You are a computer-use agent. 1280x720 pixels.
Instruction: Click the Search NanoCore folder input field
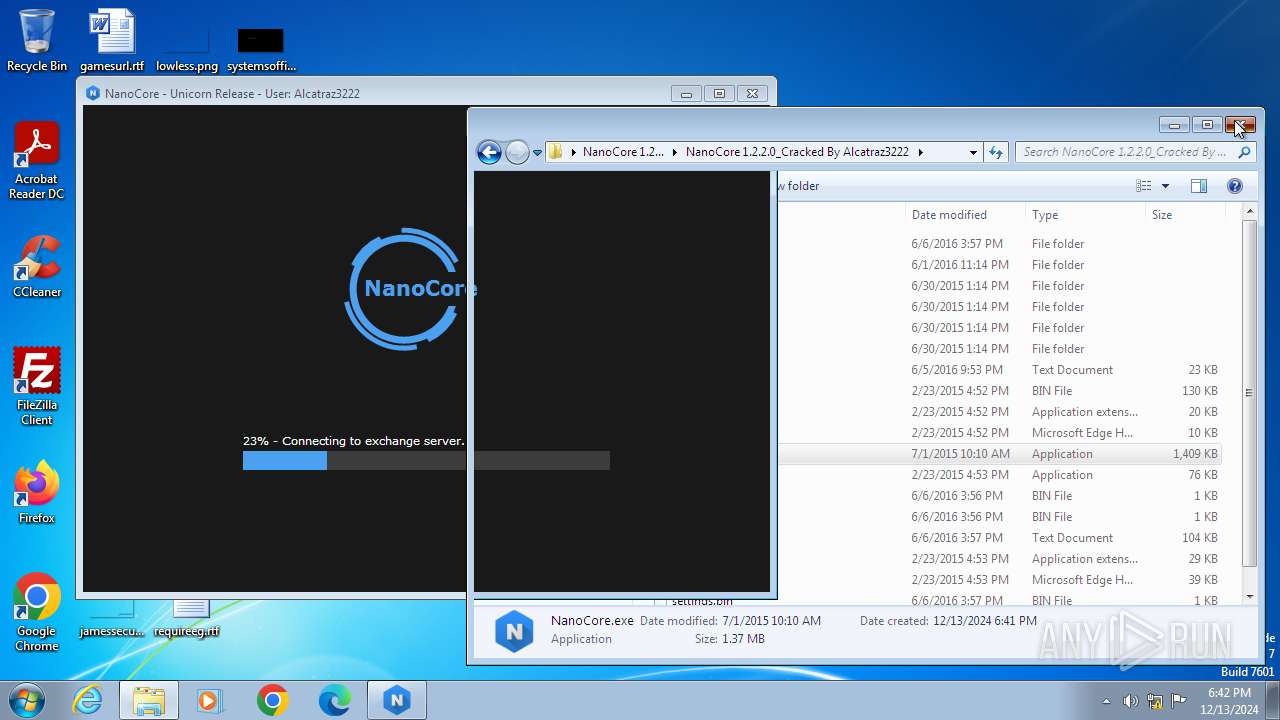[1126, 152]
